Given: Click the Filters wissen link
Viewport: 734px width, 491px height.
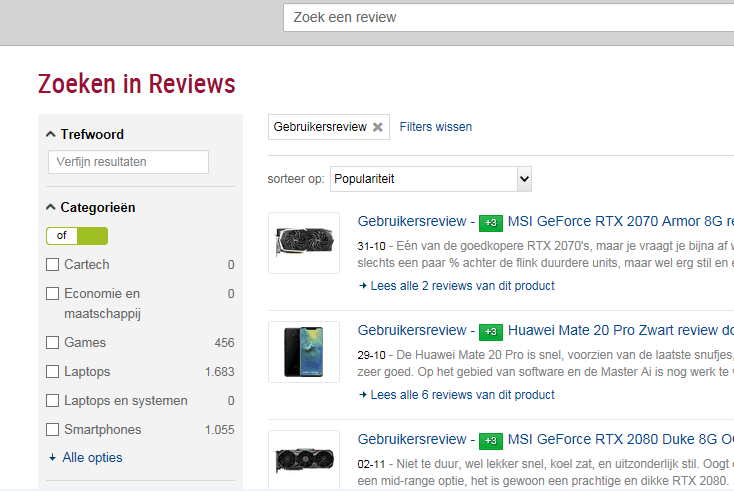Looking at the screenshot, I should tap(436, 127).
